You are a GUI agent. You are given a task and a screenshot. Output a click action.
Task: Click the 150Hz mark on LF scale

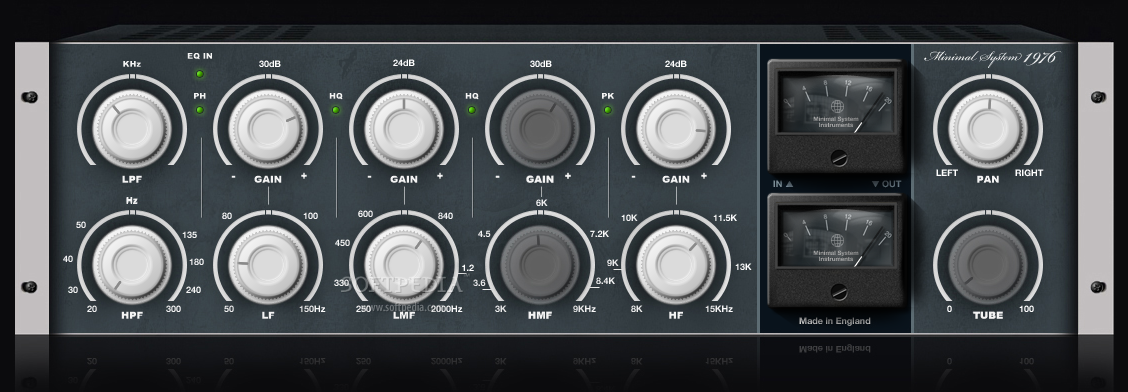tap(312, 309)
